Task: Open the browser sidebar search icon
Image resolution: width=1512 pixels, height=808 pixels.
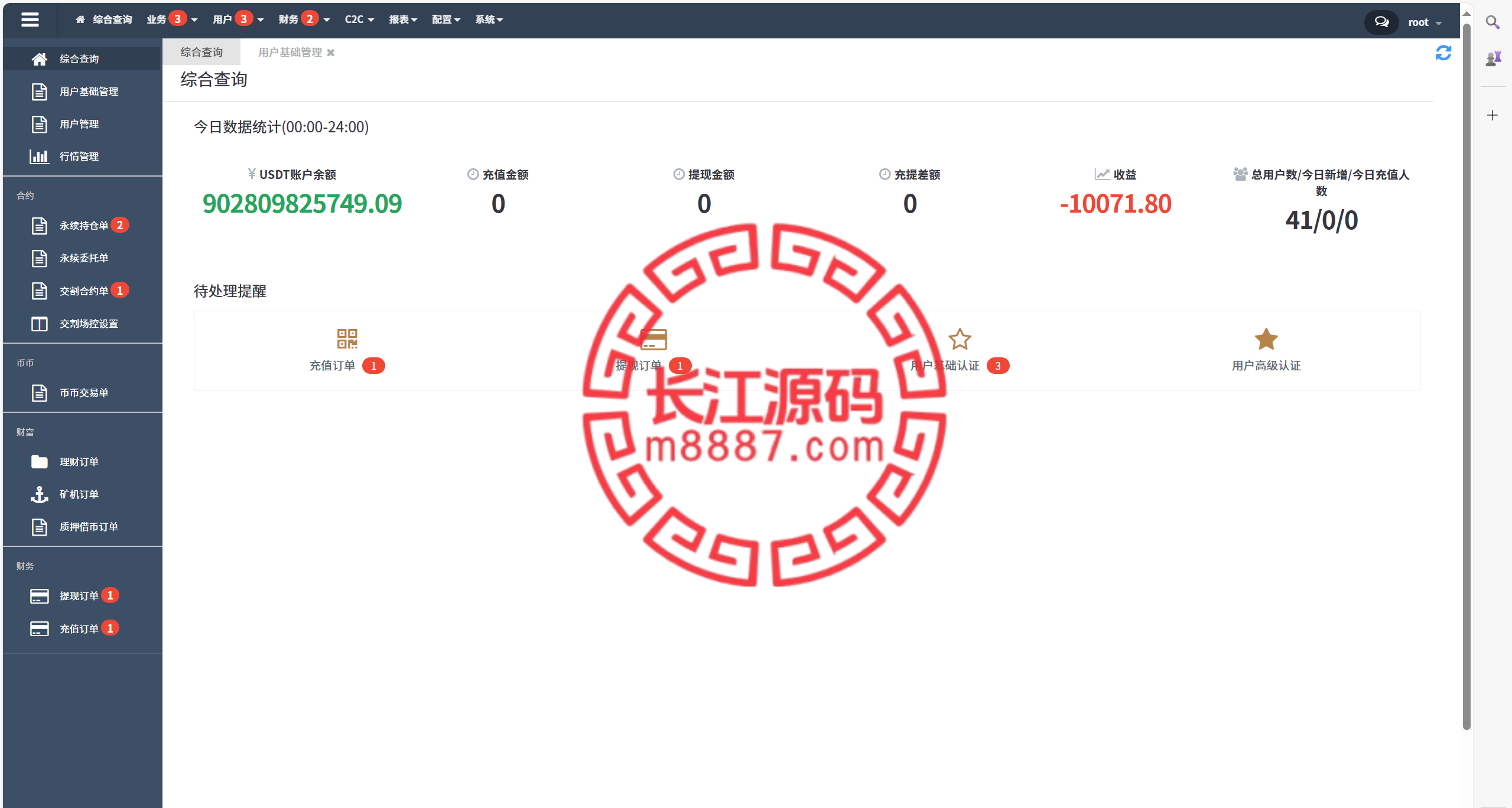Action: tap(1493, 22)
